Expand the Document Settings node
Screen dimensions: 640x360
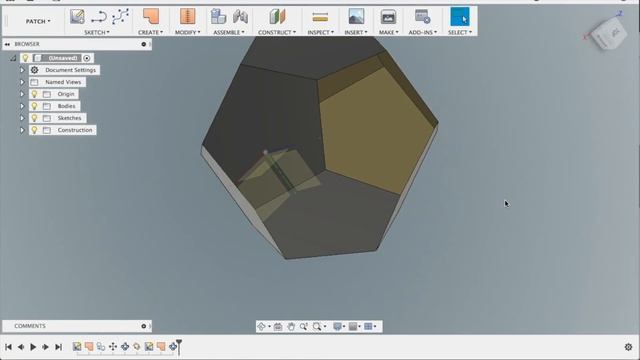(22, 70)
